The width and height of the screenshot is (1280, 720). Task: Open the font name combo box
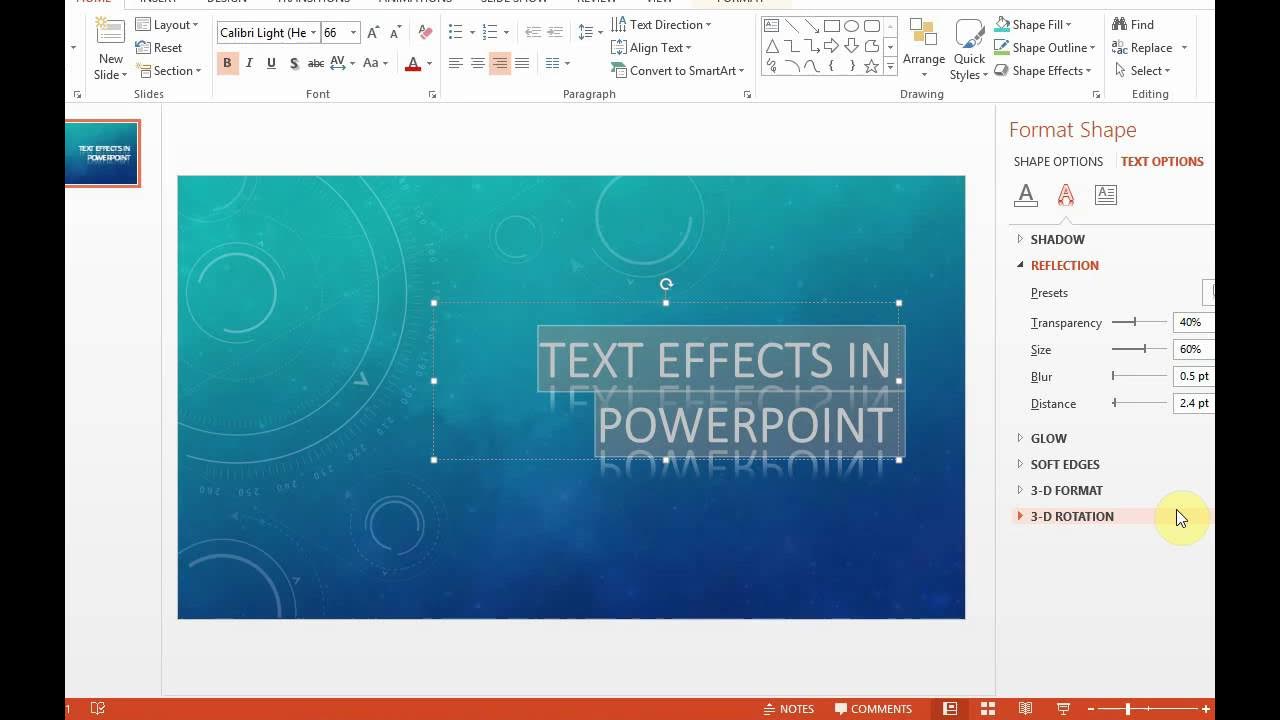point(268,33)
